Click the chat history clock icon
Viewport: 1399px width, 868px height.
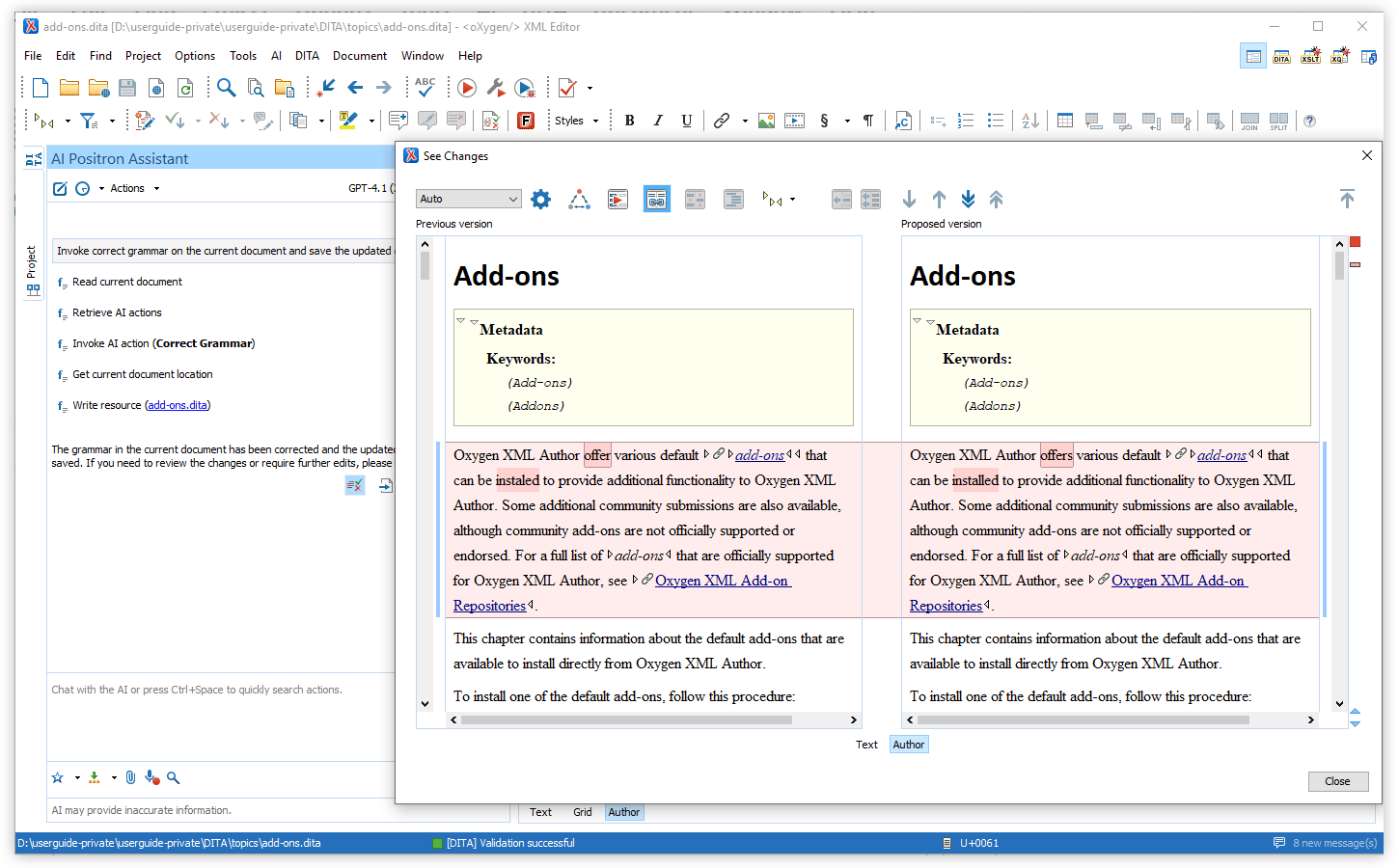tap(83, 189)
